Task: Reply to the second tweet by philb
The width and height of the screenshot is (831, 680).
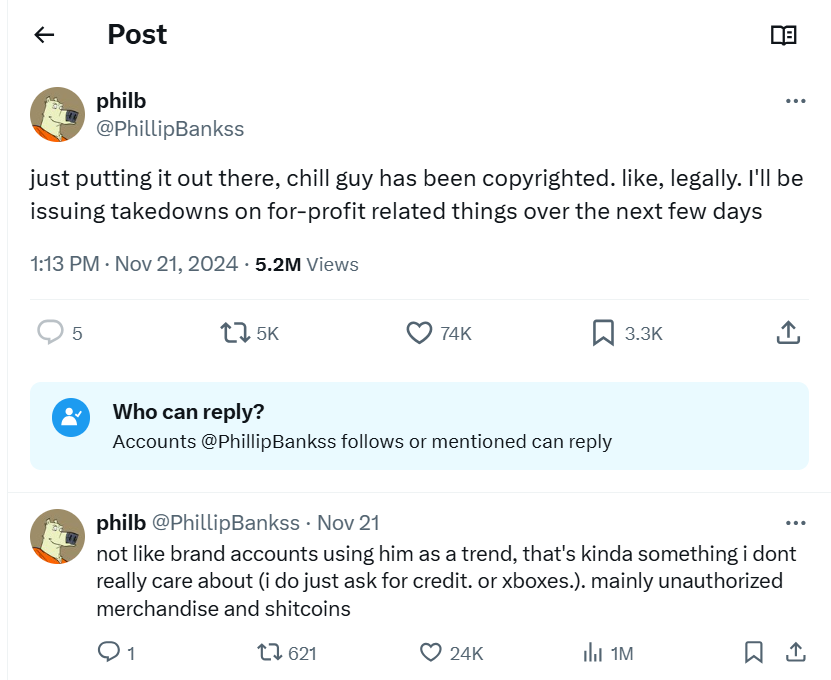Action: (x=108, y=652)
